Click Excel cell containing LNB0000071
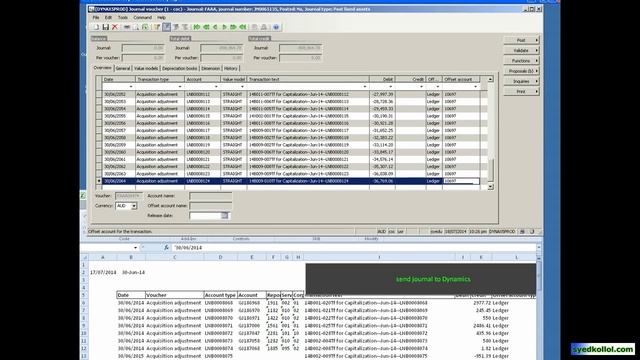640x360 pixels. 220,326
